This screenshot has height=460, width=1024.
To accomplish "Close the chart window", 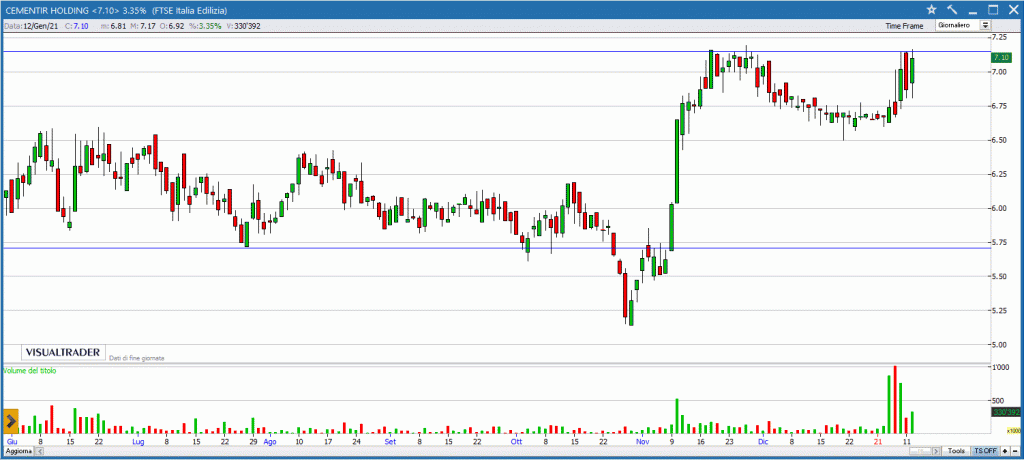I will point(1013,9).
